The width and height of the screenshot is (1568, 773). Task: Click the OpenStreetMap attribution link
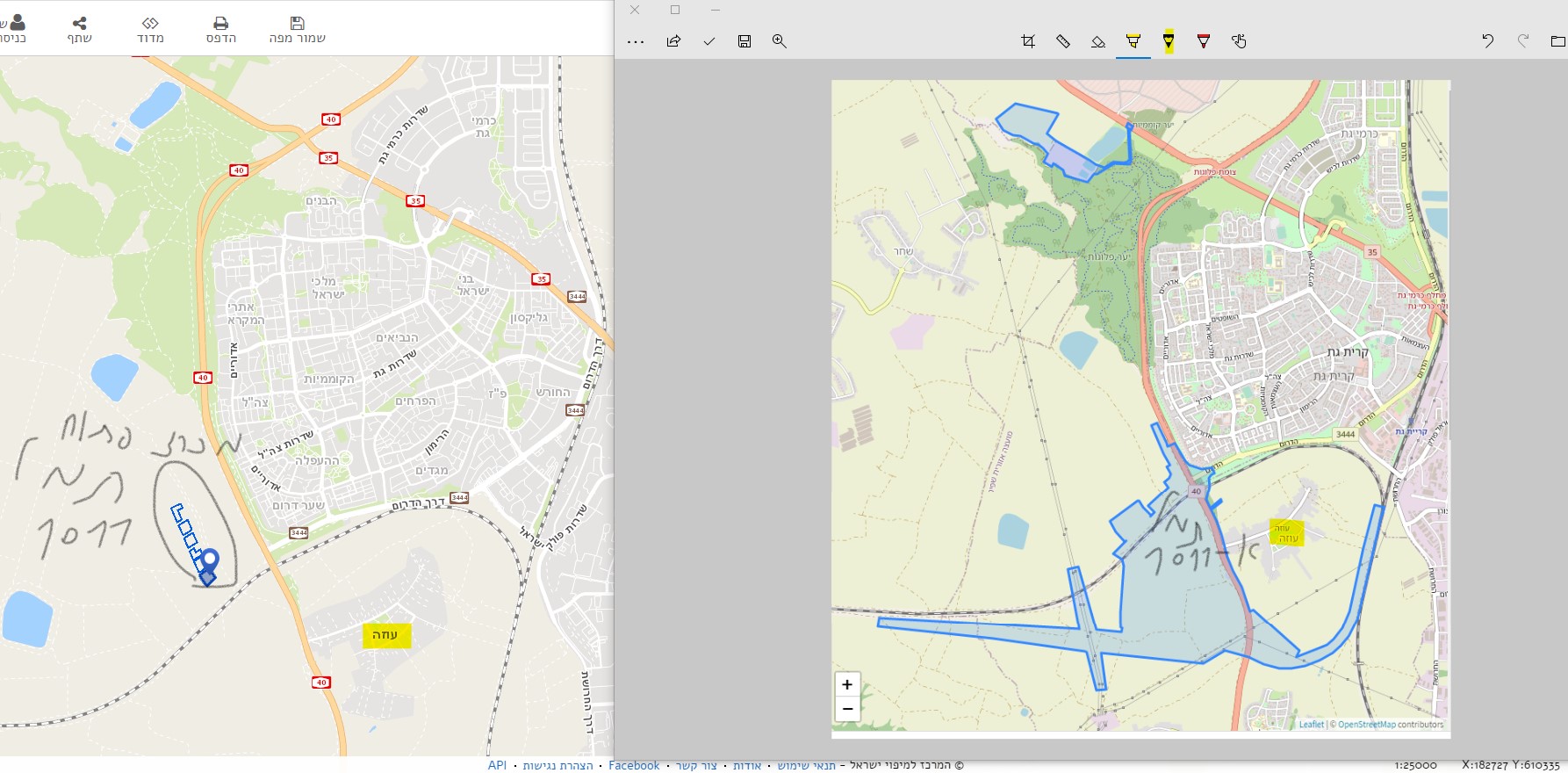click(x=1368, y=725)
